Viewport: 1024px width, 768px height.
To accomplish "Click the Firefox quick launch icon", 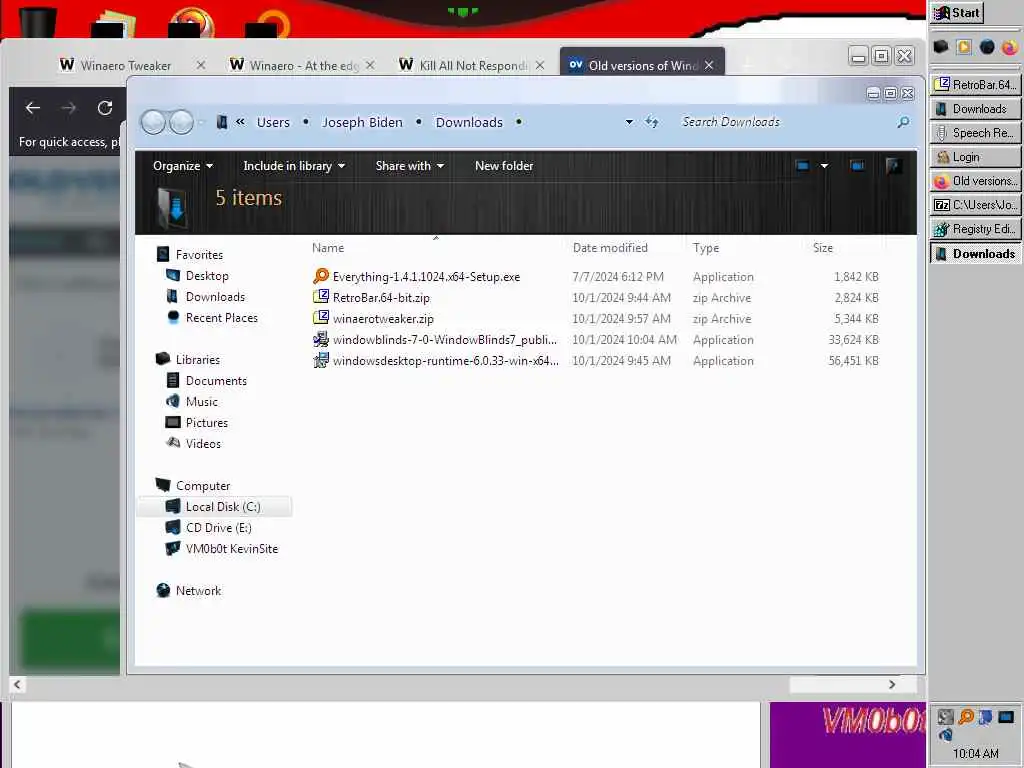I will click(x=1010, y=47).
